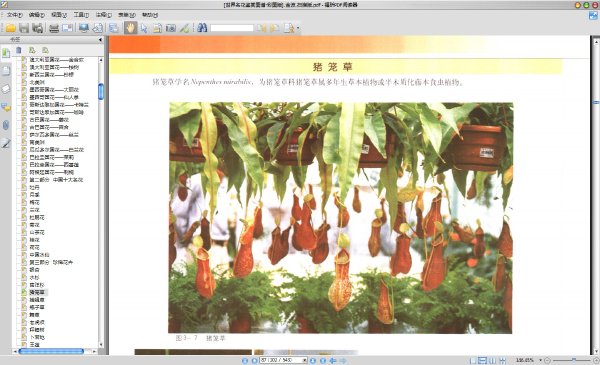Click the Save floppy disk icon
The height and width of the screenshot is (365, 600).
point(24,28)
